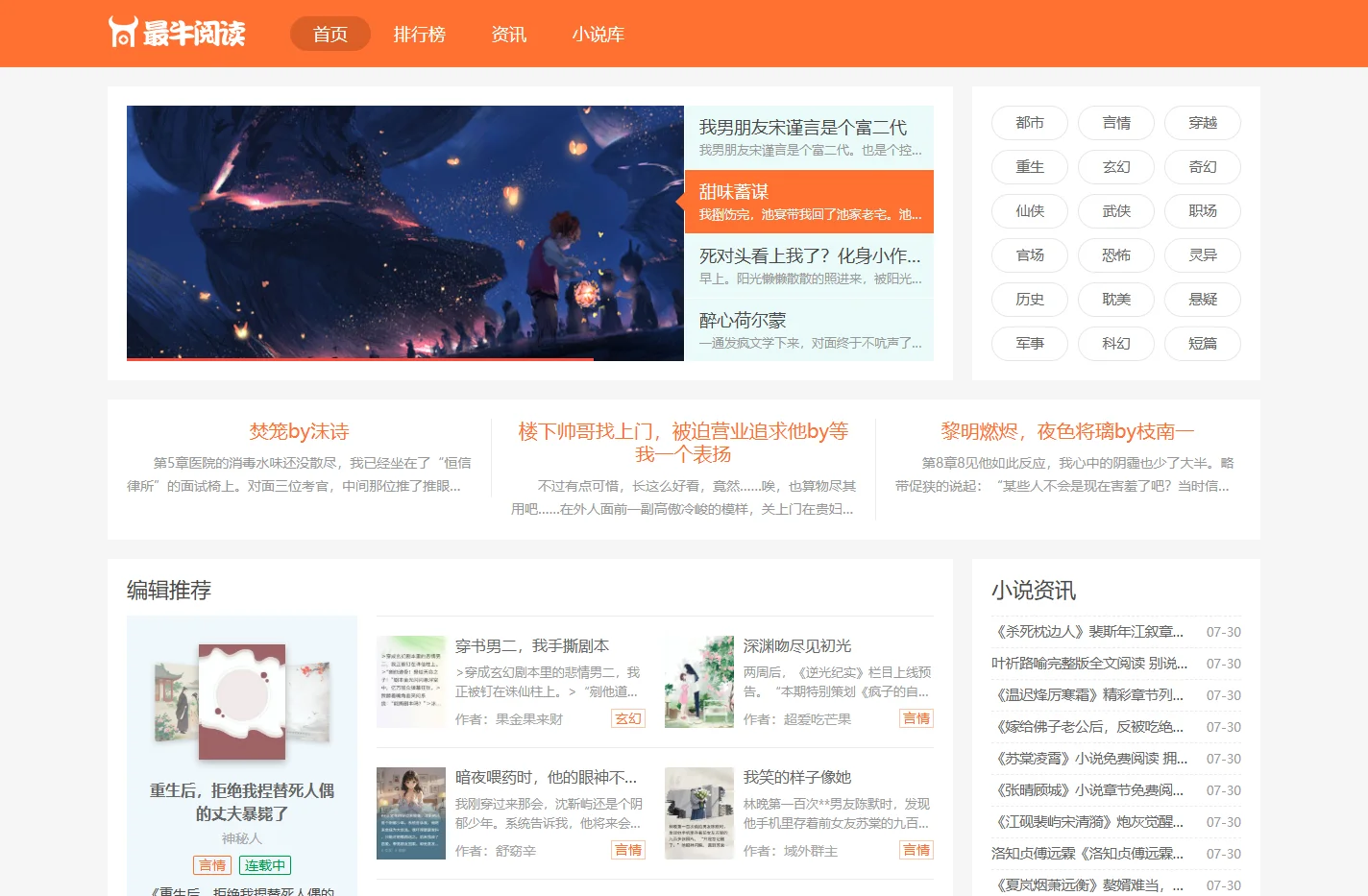The image size is (1368, 896).
Task: Open the article 黎明燃烬，夜色将璃by枝南一
Action: point(1067,431)
